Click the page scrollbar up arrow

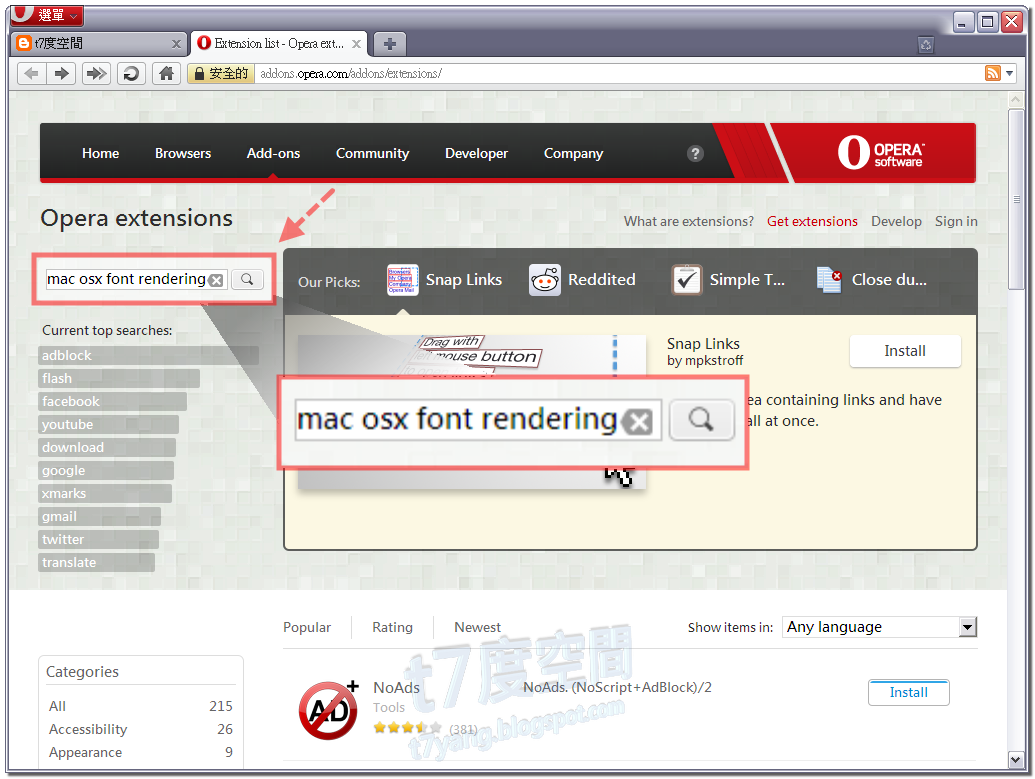pyautogui.click(x=1016, y=100)
